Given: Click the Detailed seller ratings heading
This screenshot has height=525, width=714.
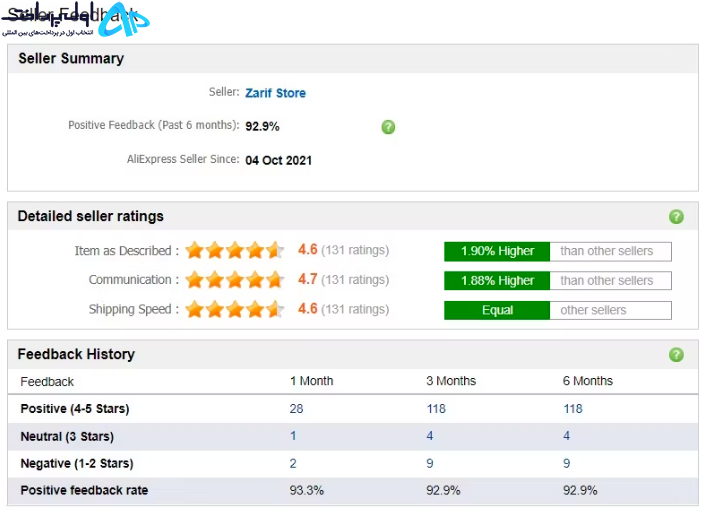Looking at the screenshot, I should point(91,216).
